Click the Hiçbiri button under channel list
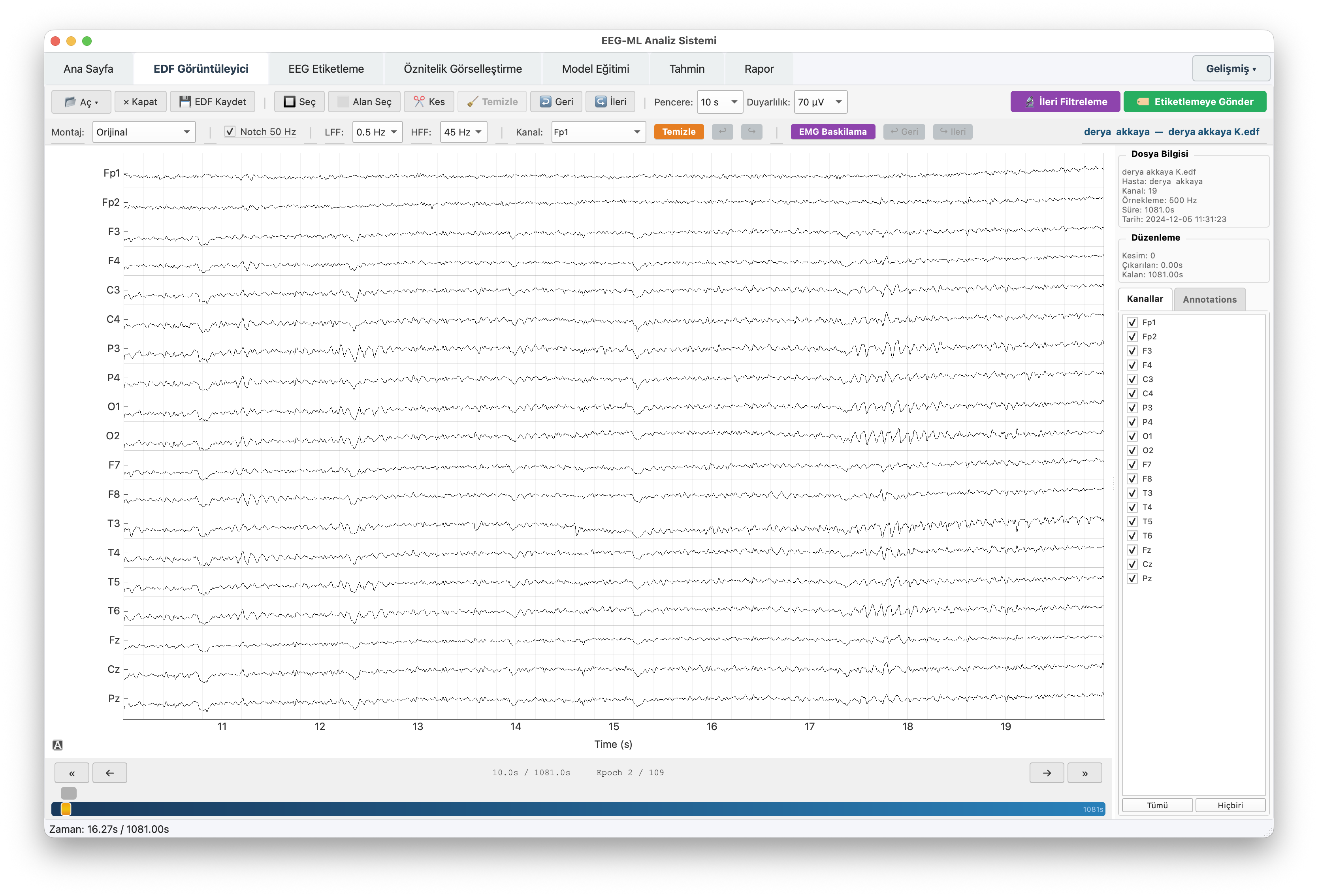Viewport: 1318px width, 896px height. pyautogui.click(x=1230, y=805)
